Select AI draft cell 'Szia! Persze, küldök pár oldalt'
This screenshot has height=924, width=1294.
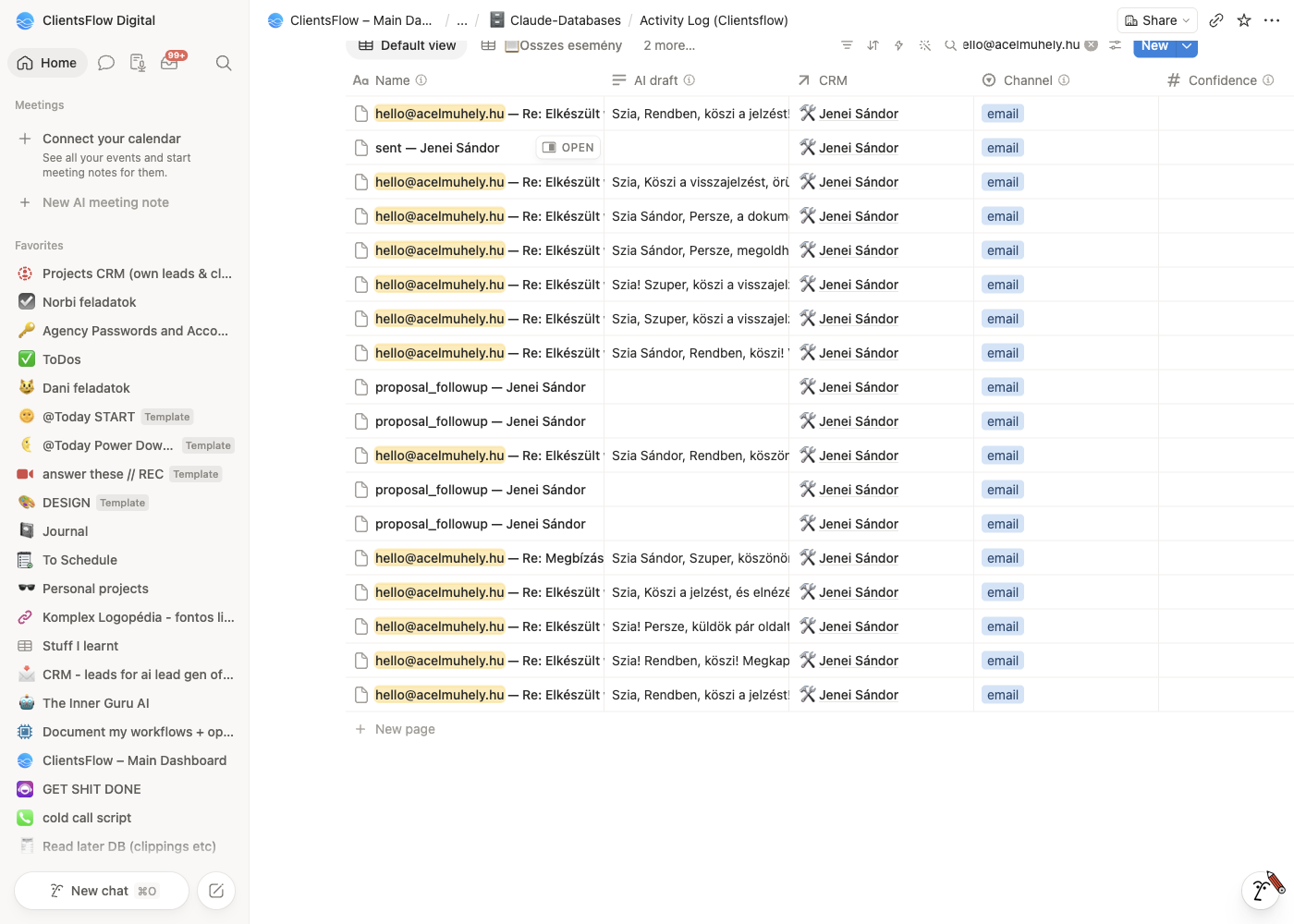(697, 626)
